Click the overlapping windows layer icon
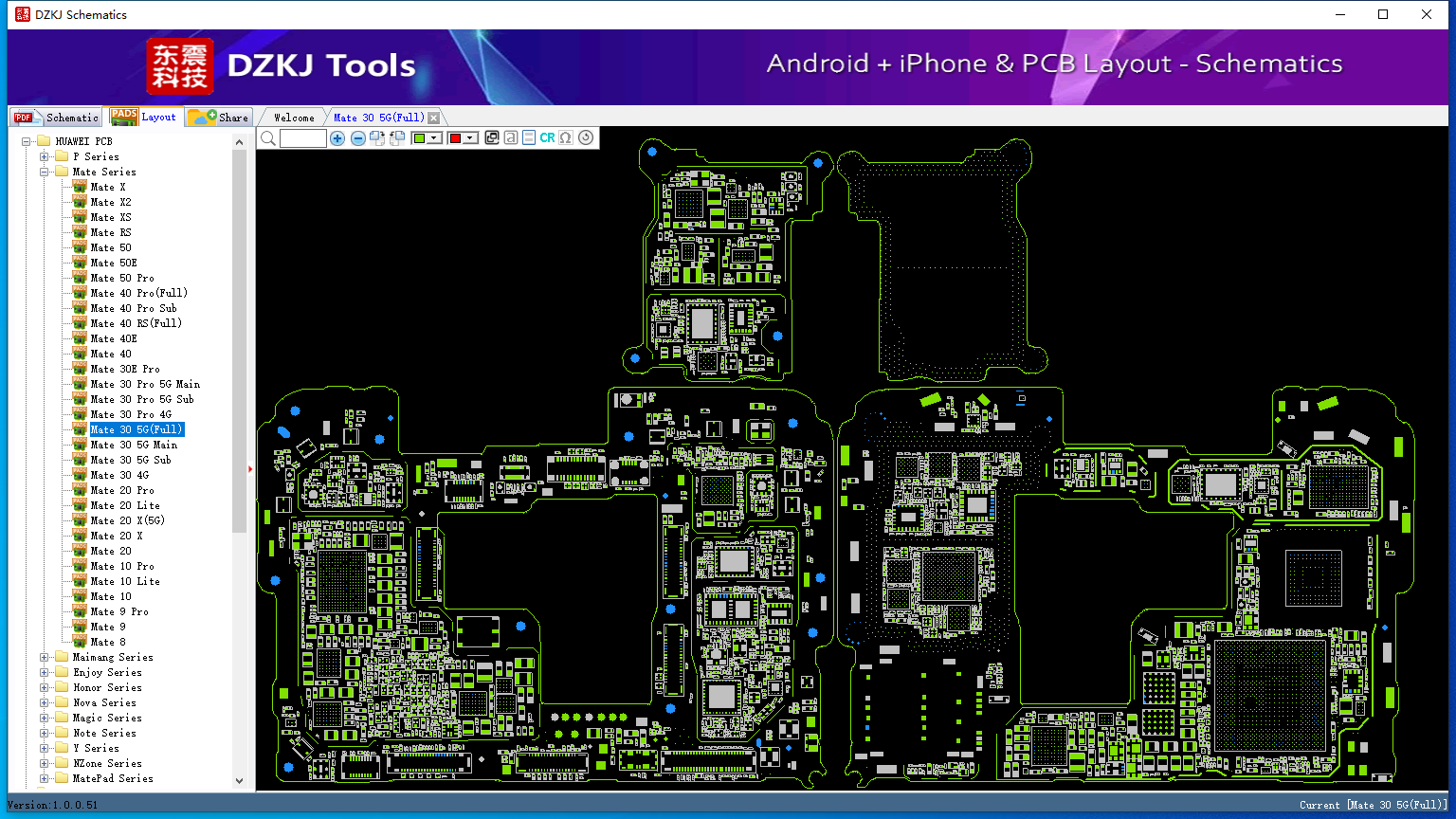This screenshot has width=1456, height=819. (x=492, y=138)
